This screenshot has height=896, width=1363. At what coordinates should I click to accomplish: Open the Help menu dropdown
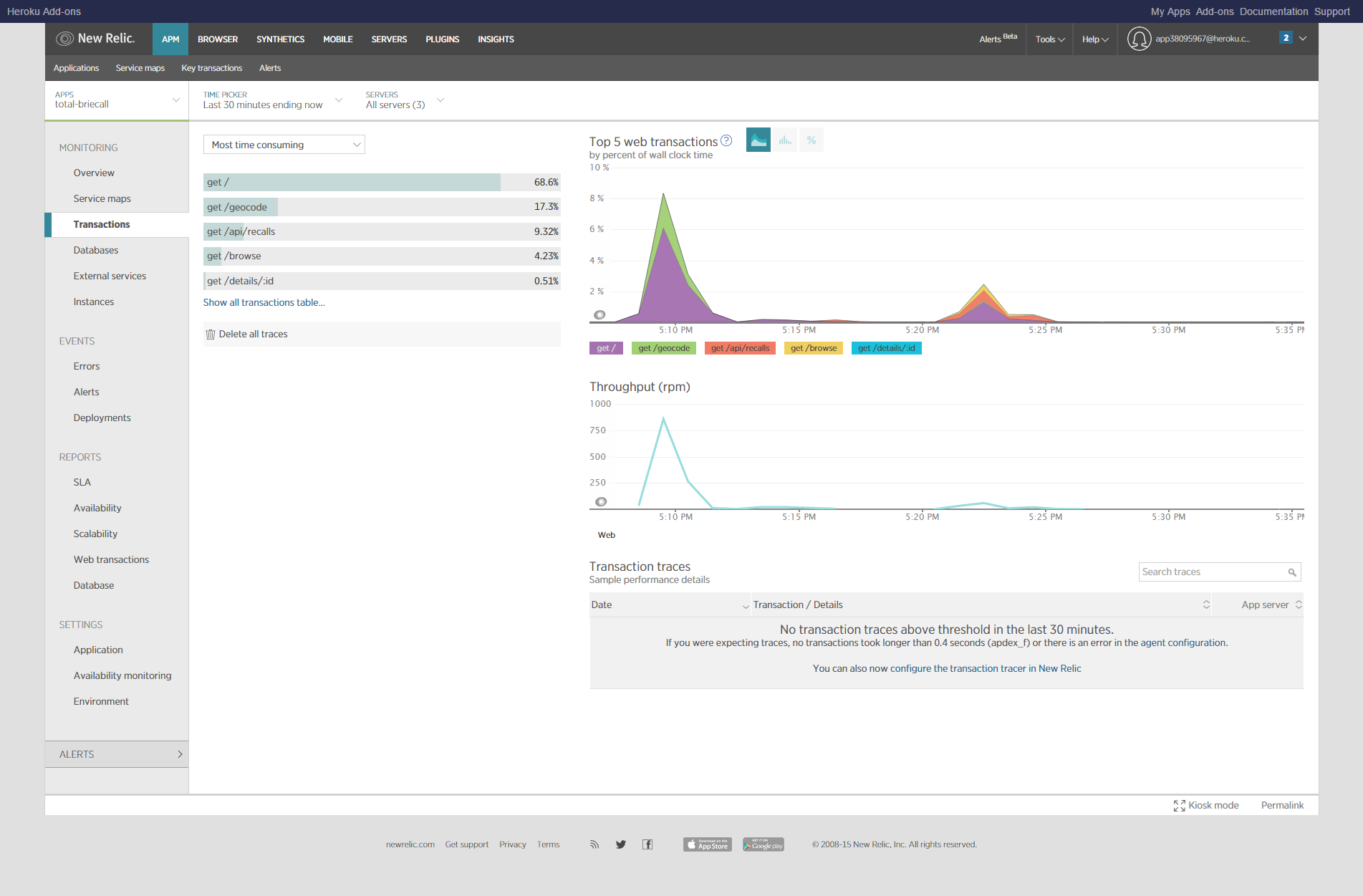point(1095,39)
